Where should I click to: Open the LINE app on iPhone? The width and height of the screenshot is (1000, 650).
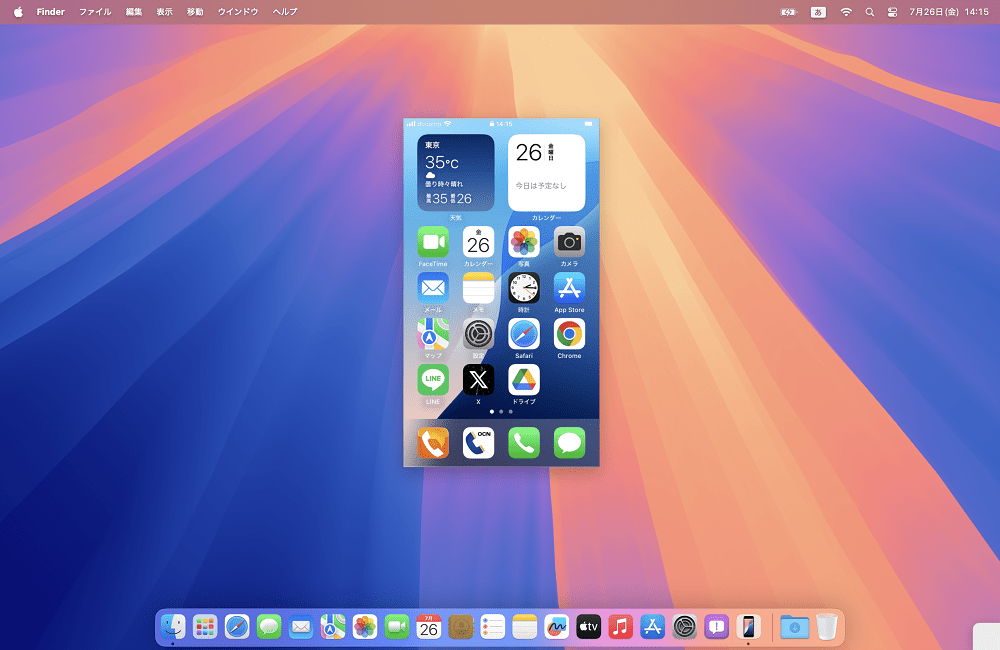(x=433, y=380)
